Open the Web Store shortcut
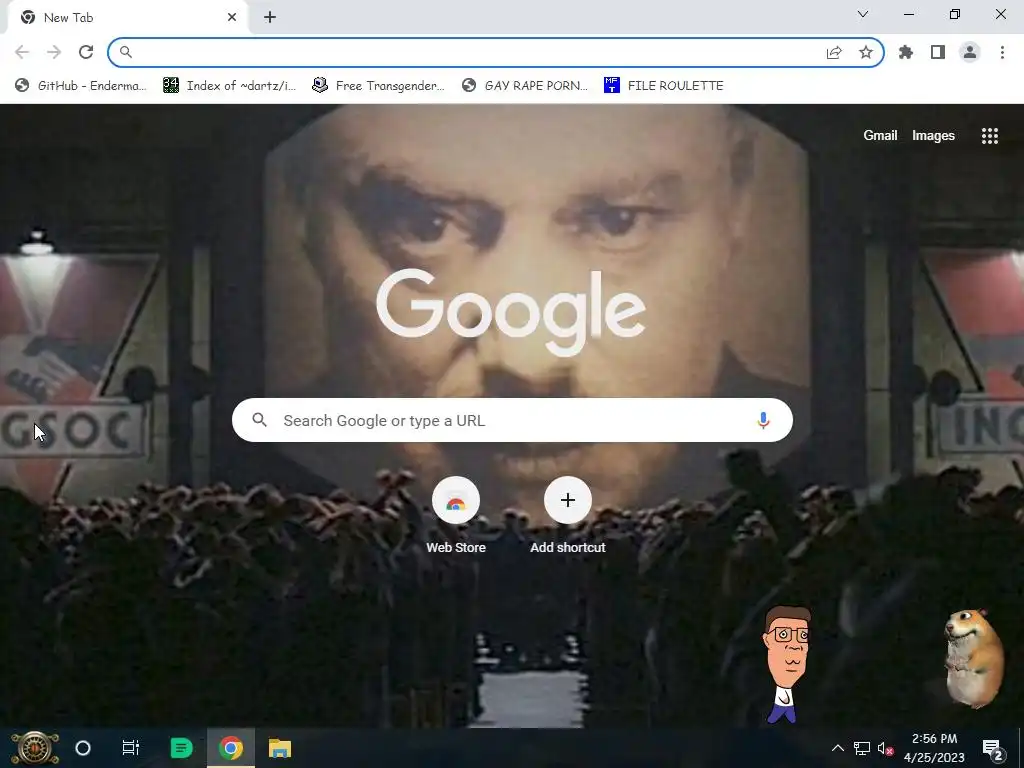Screen dimensions: 1024x768 coord(456,516)
